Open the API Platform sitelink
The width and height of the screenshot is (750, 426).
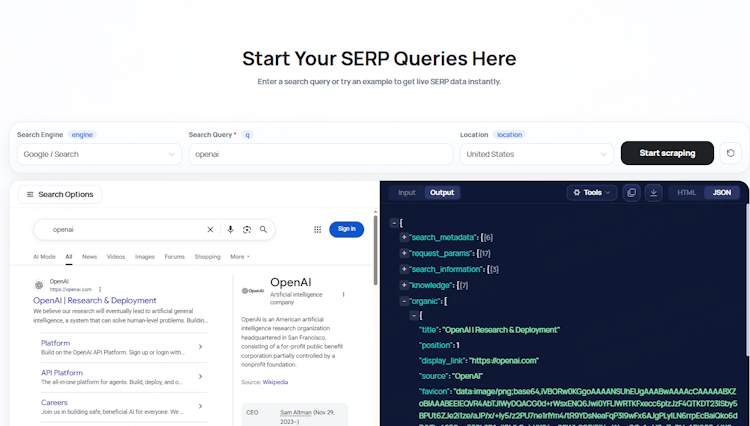tap(62, 372)
